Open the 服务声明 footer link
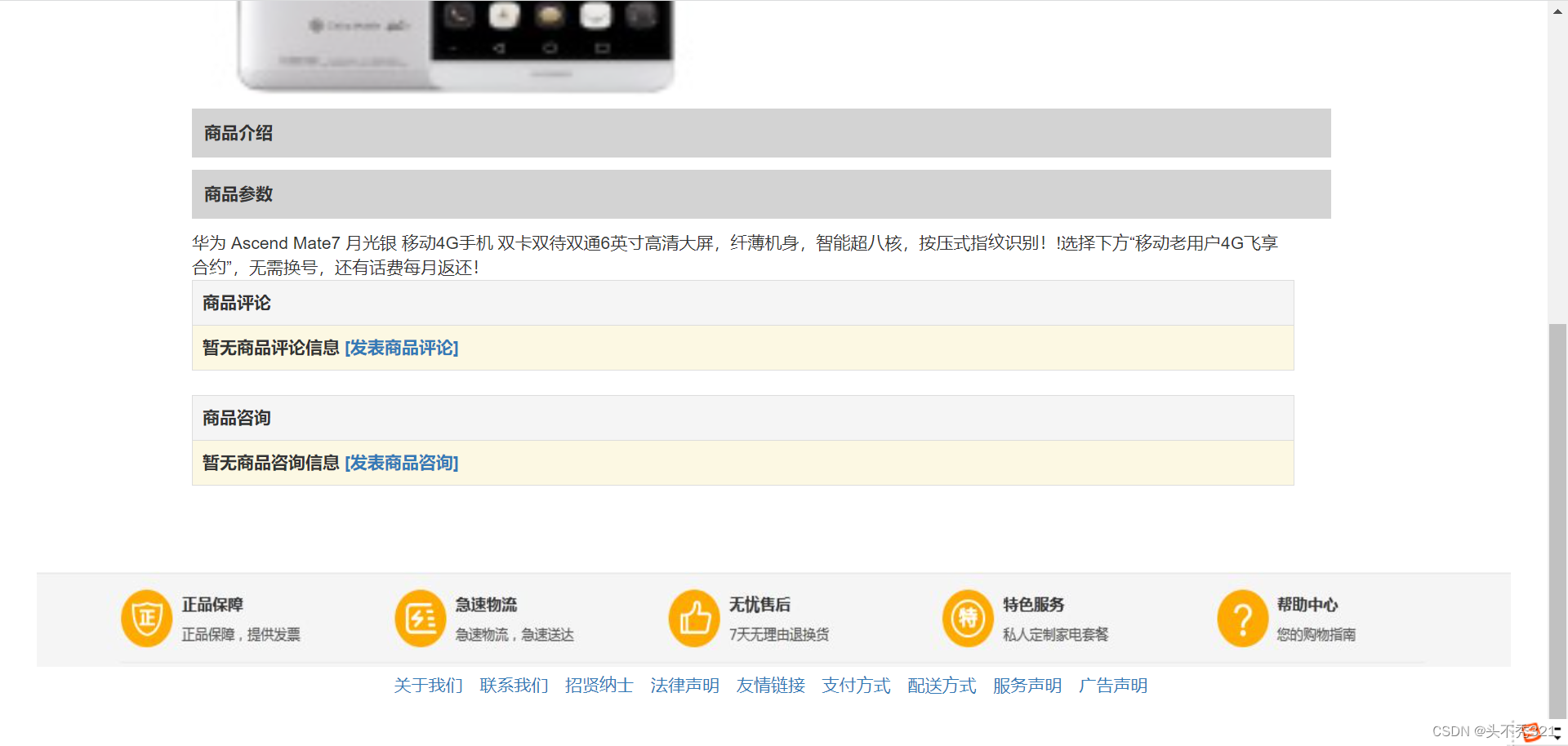This screenshot has width=1568, height=746. tap(1027, 686)
